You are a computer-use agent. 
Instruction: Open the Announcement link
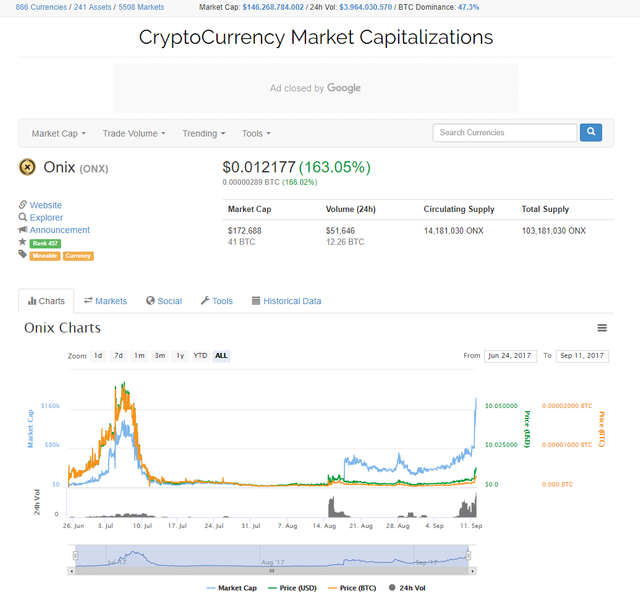point(60,230)
